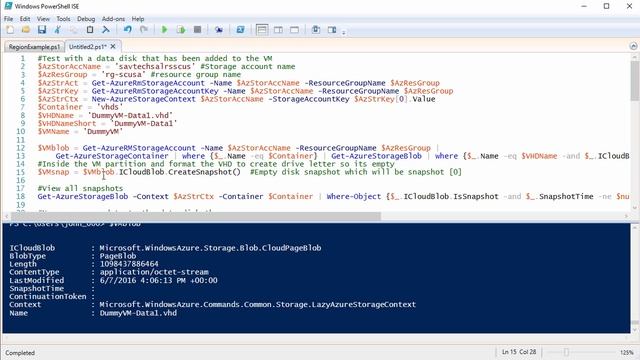Close the Untitled2.ps1 tab
Screen dimensions: 640x360
coord(113,47)
